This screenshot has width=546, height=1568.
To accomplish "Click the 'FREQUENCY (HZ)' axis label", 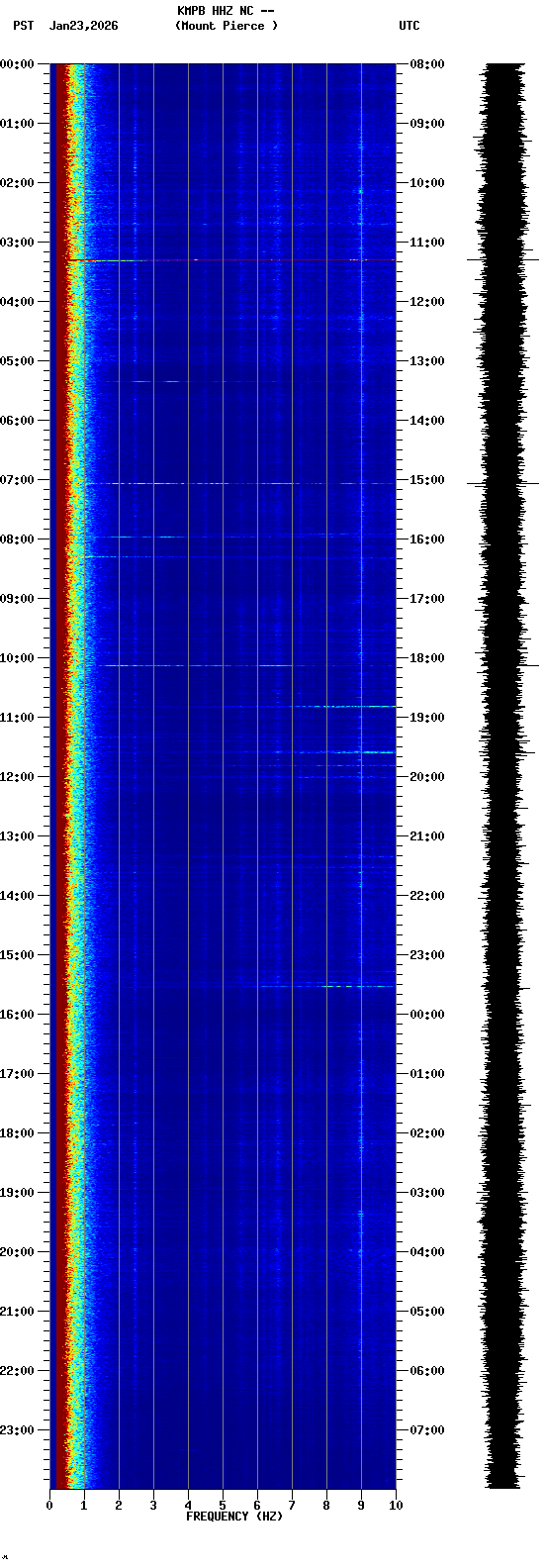I will [234, 1517].
